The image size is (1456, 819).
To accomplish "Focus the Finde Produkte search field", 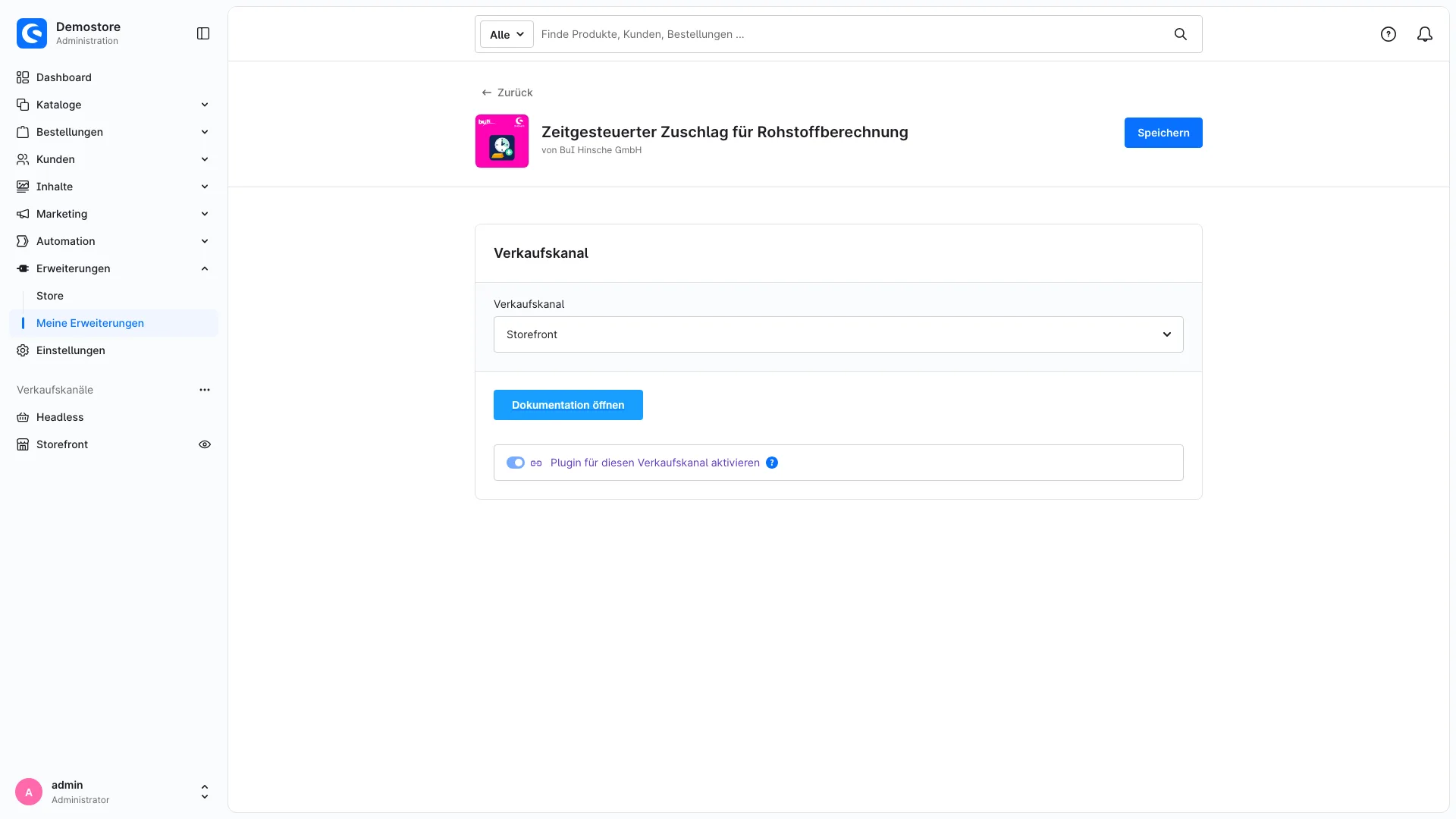I will [x=851, y=34].
